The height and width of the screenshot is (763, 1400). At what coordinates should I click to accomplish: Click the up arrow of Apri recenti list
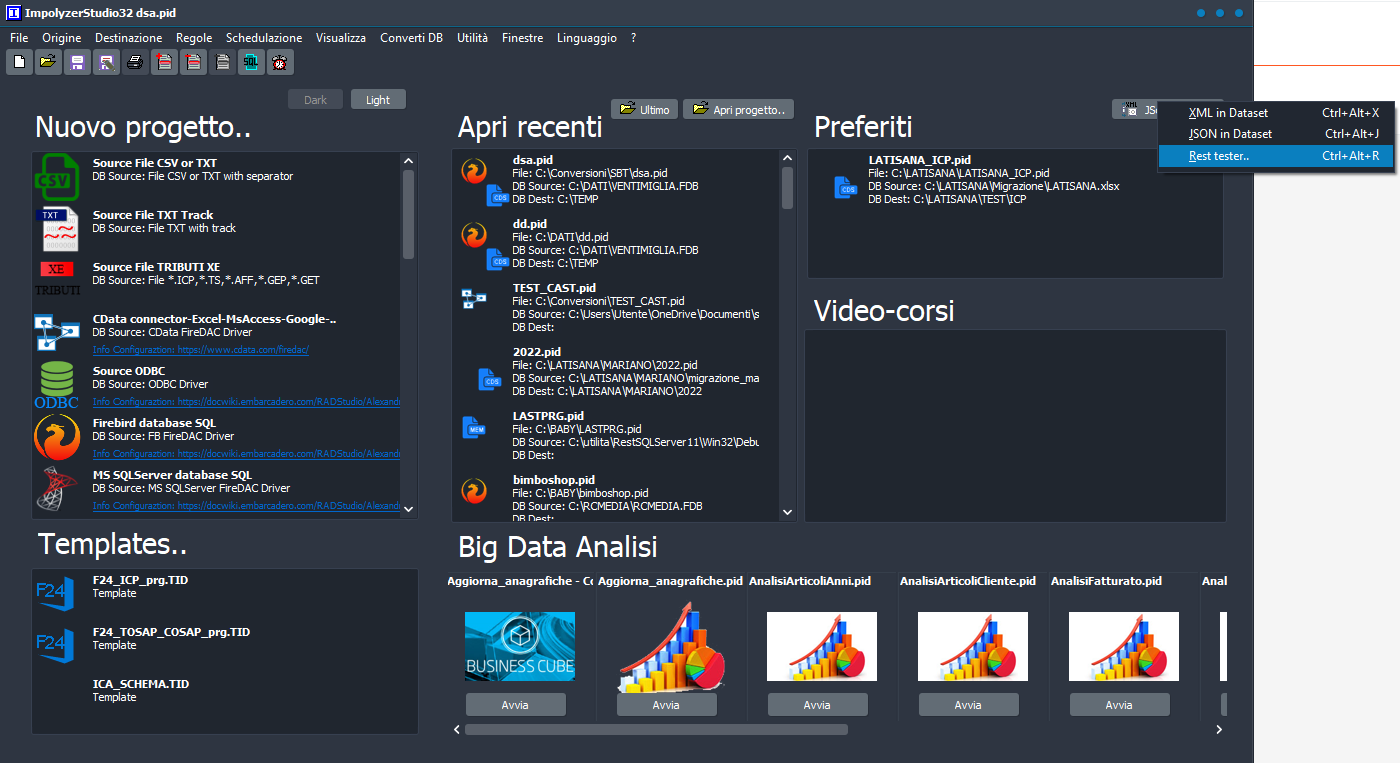pos(787,160)
